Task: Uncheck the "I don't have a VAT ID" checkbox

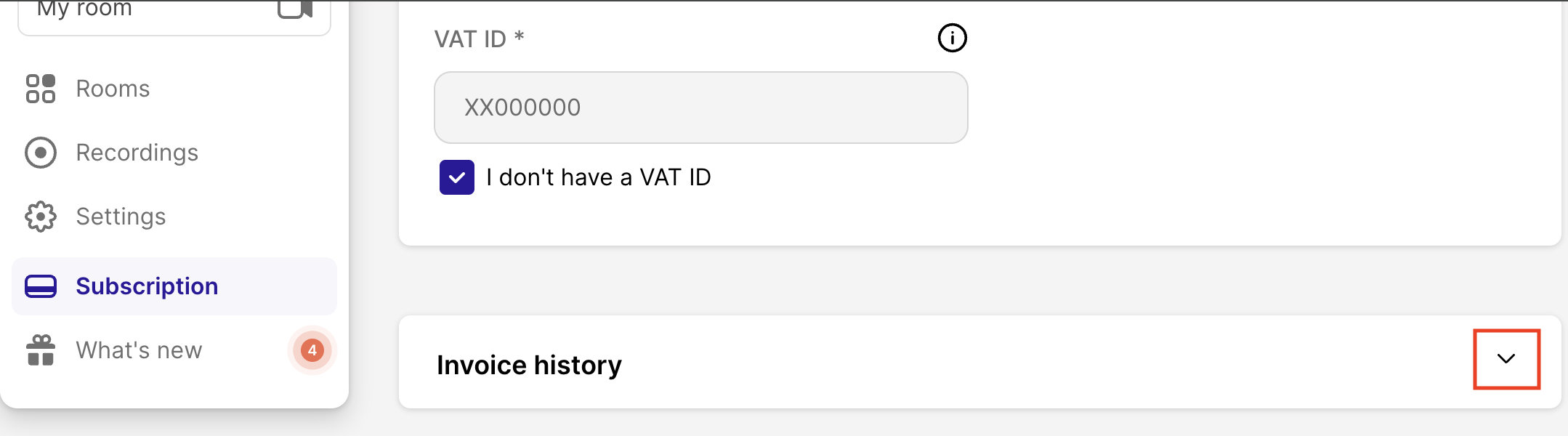Action: [457, 177]
